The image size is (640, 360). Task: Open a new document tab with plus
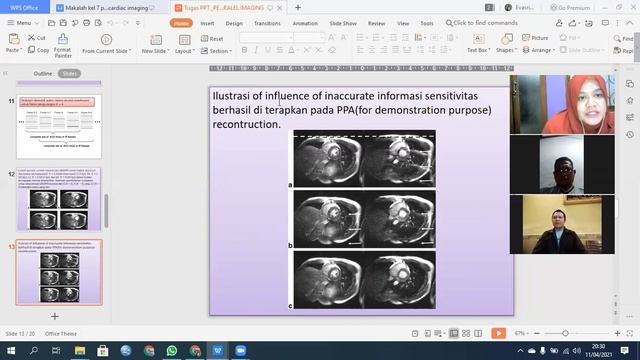pos(298,7)
